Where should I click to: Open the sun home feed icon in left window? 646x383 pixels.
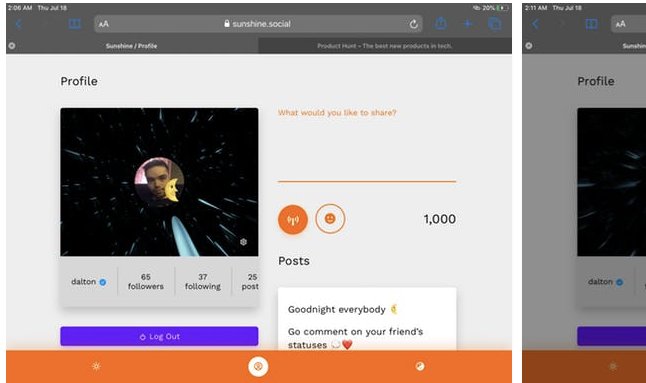[x=96, y=366]
